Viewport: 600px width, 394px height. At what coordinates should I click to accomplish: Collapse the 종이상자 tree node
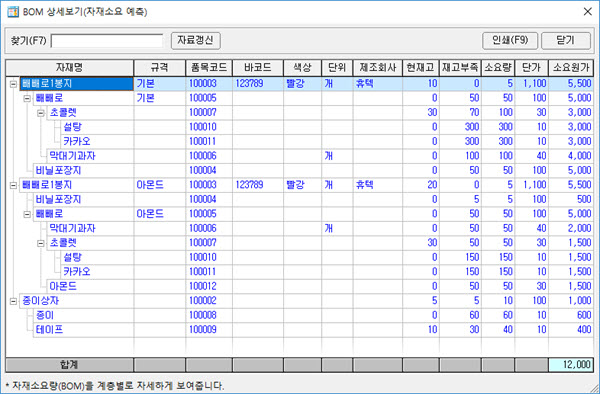pos(13,301)
